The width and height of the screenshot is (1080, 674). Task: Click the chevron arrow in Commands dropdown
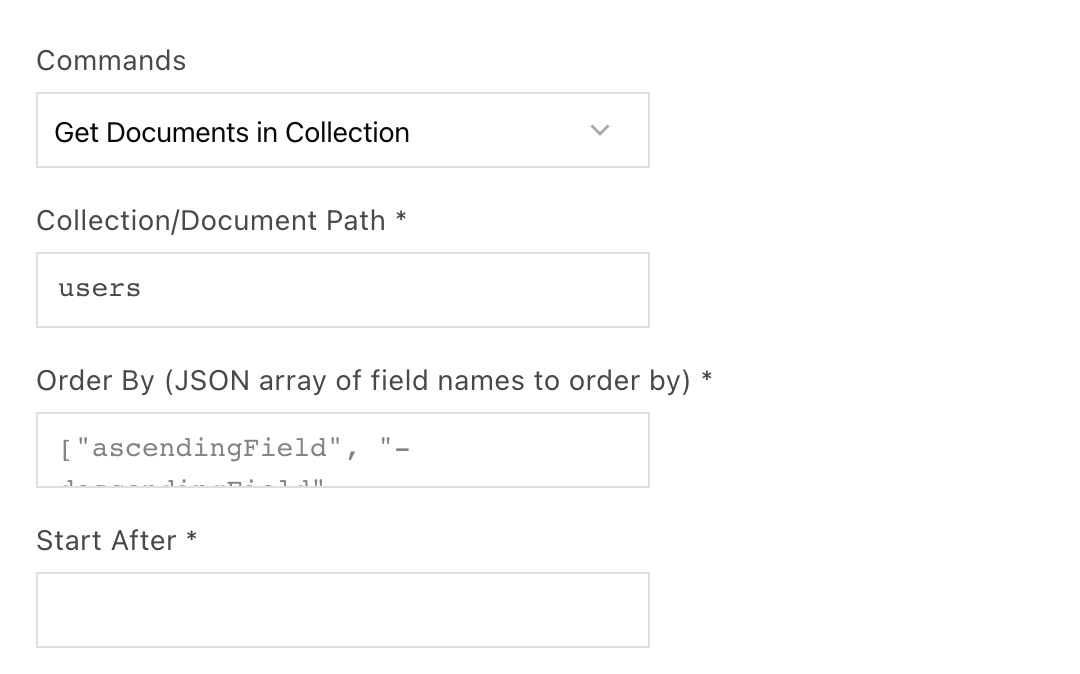pos(600,130)
